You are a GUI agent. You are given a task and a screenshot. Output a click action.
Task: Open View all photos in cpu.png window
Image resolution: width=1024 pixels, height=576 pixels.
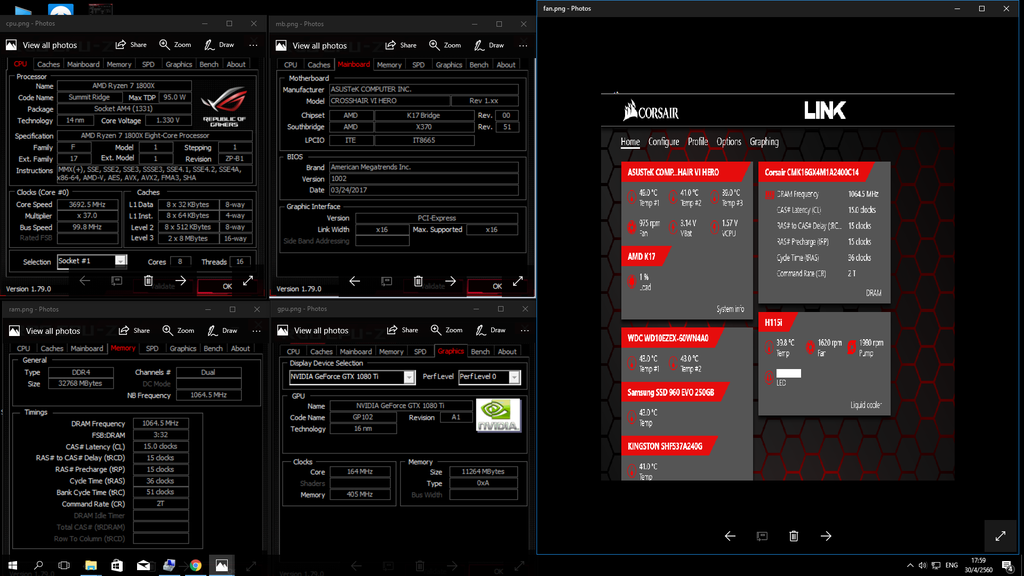click(42, 45)
